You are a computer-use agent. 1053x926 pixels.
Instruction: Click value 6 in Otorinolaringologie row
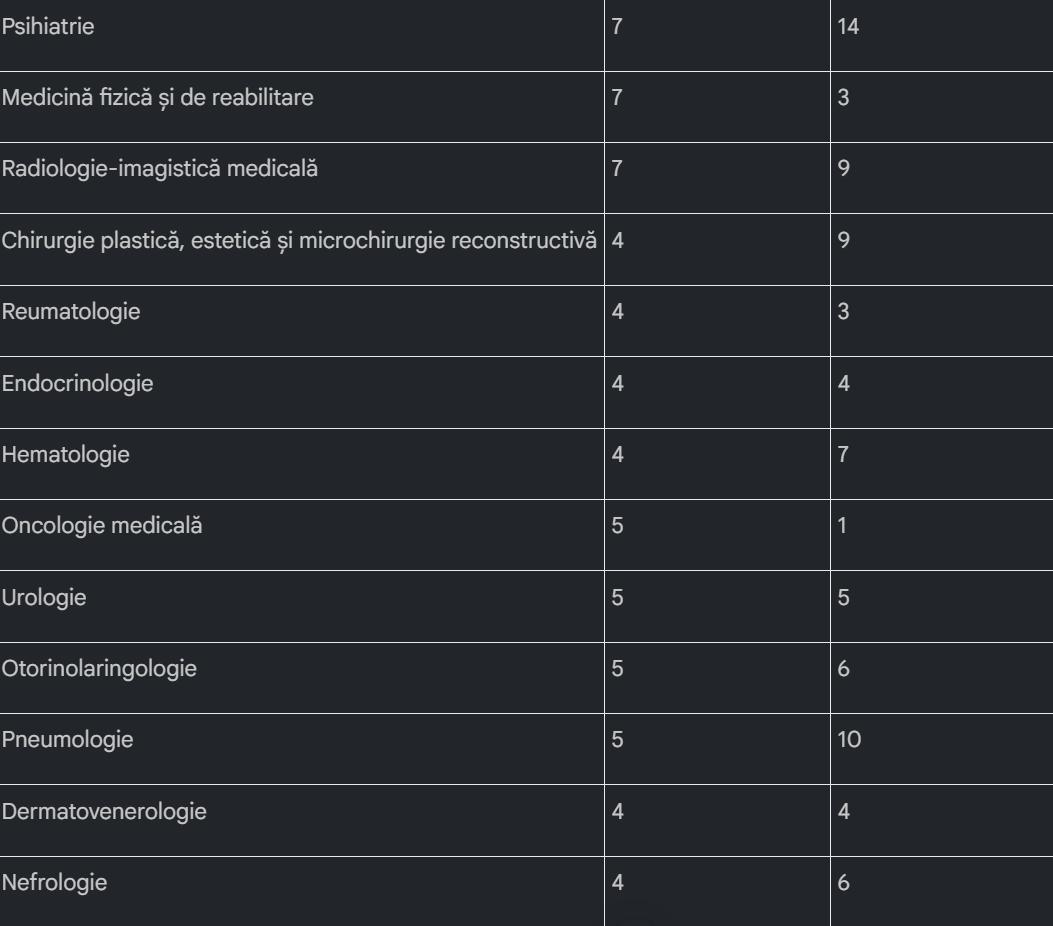click(844, 669)
